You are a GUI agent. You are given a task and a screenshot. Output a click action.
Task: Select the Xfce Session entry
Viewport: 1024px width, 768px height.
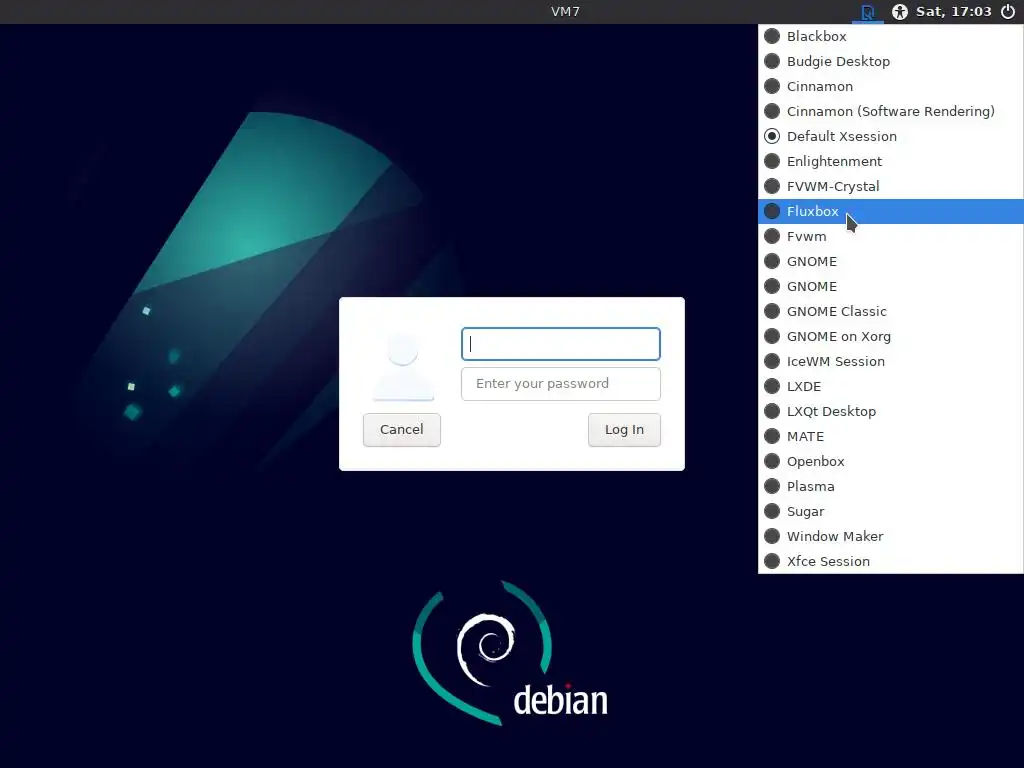coord(891,562)
